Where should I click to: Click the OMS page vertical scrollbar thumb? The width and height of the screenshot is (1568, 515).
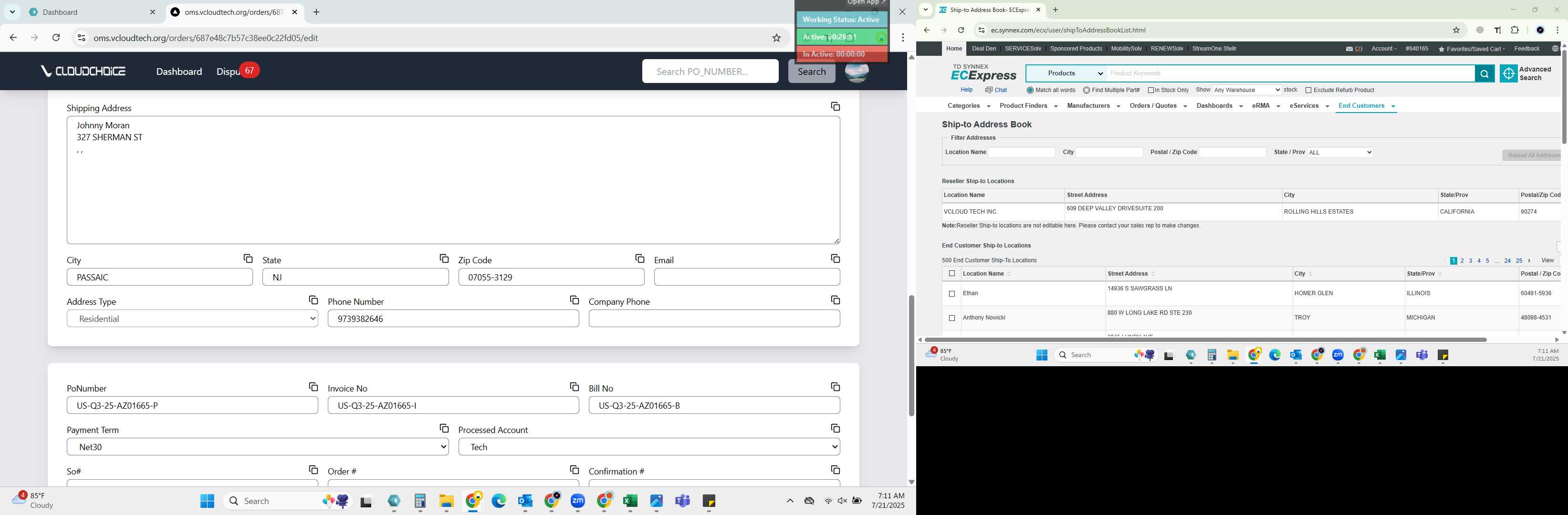coord(911,356)
